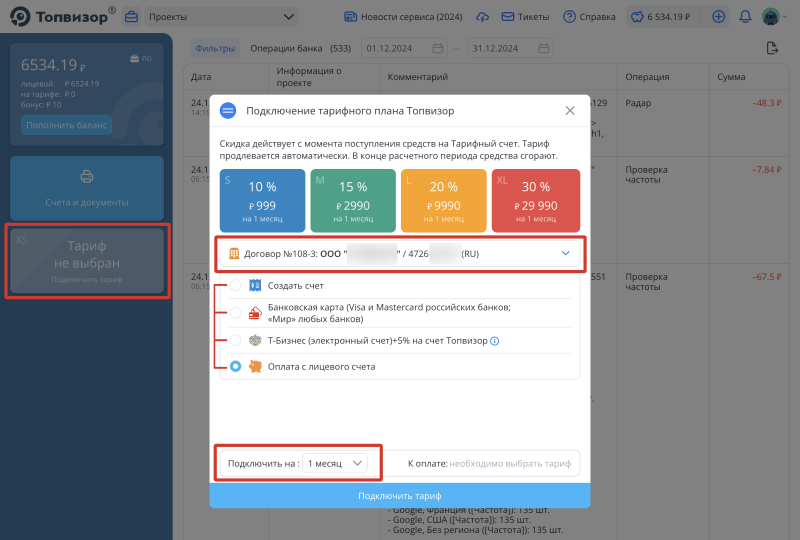Open notifications bell icon
The width and height of the screenshot is (800, 540).
(x=745, y=17)
